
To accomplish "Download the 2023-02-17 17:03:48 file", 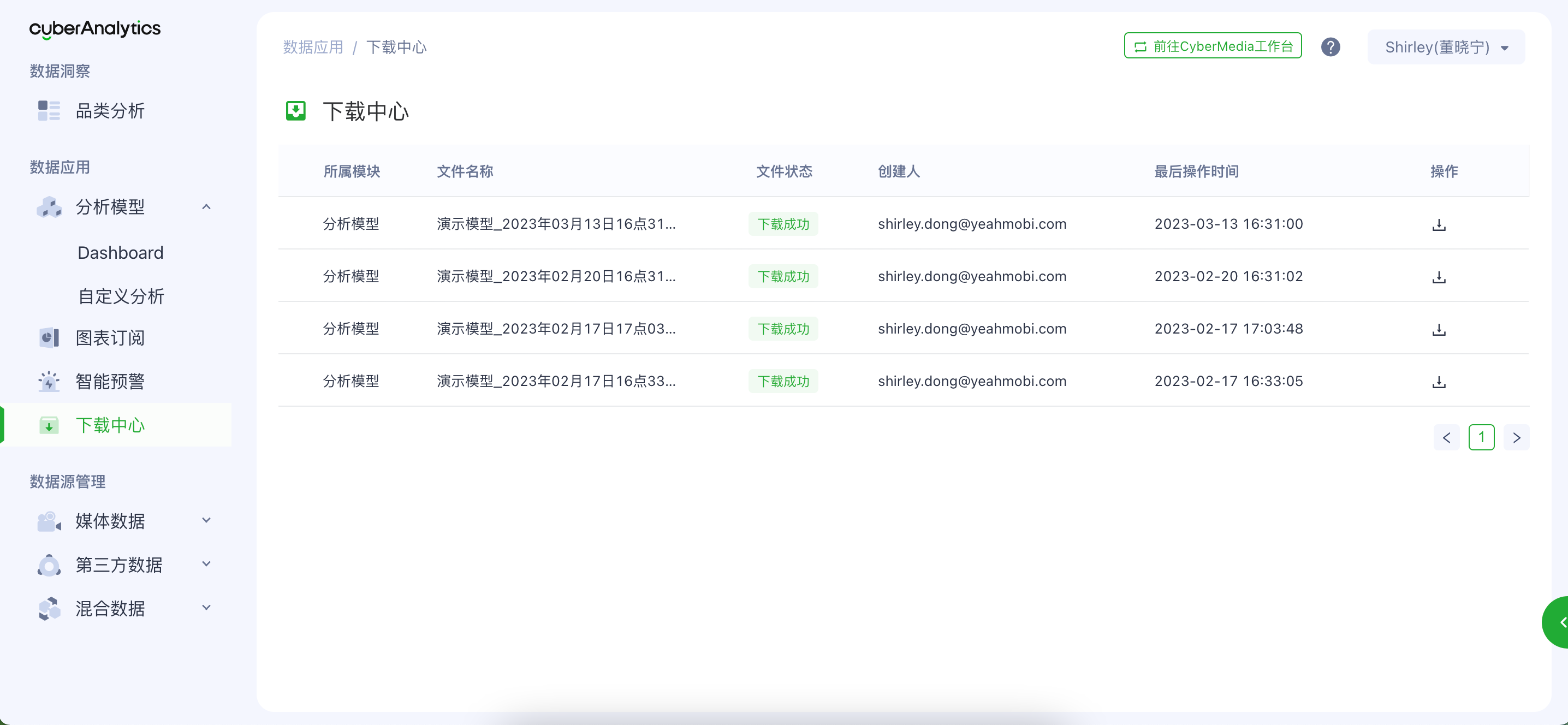I will coord(1439,329).
